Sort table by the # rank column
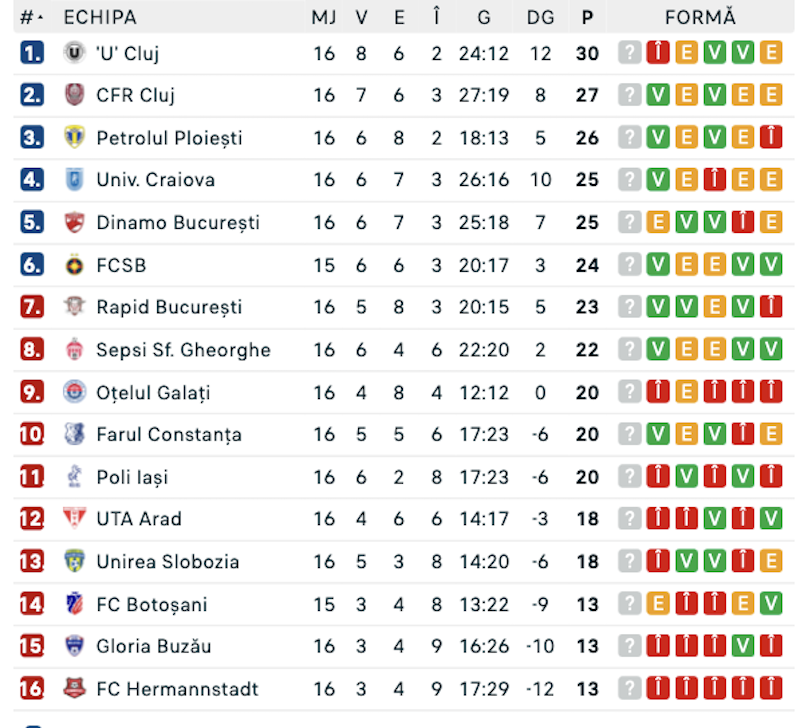This screenshot has width=800, height=728. pyautogui.click(x=32, y=18)
